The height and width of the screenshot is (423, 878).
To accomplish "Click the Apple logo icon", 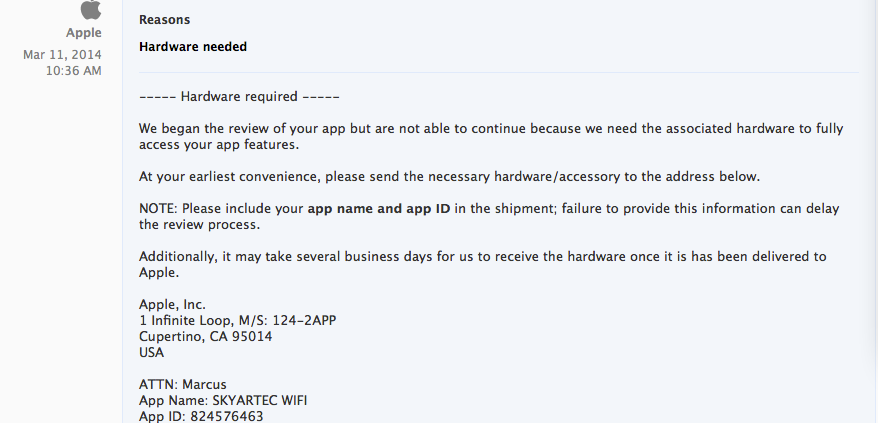I will 91,10.
